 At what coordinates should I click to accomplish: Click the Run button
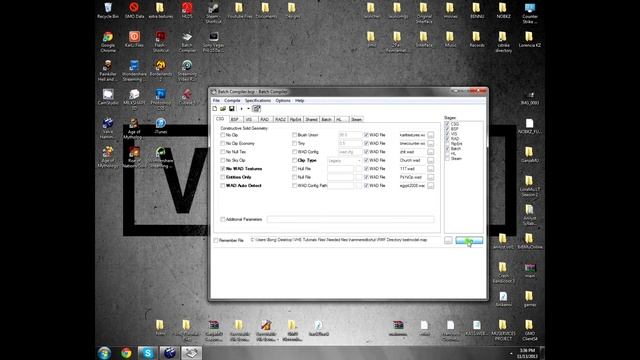tap(469, 240)
